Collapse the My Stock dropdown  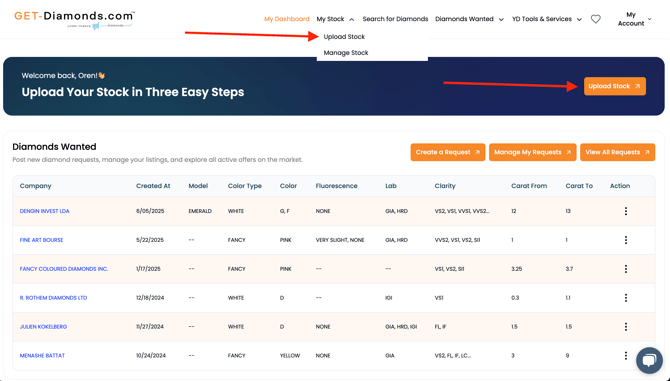pyautogui.click(x=335, y=19)
